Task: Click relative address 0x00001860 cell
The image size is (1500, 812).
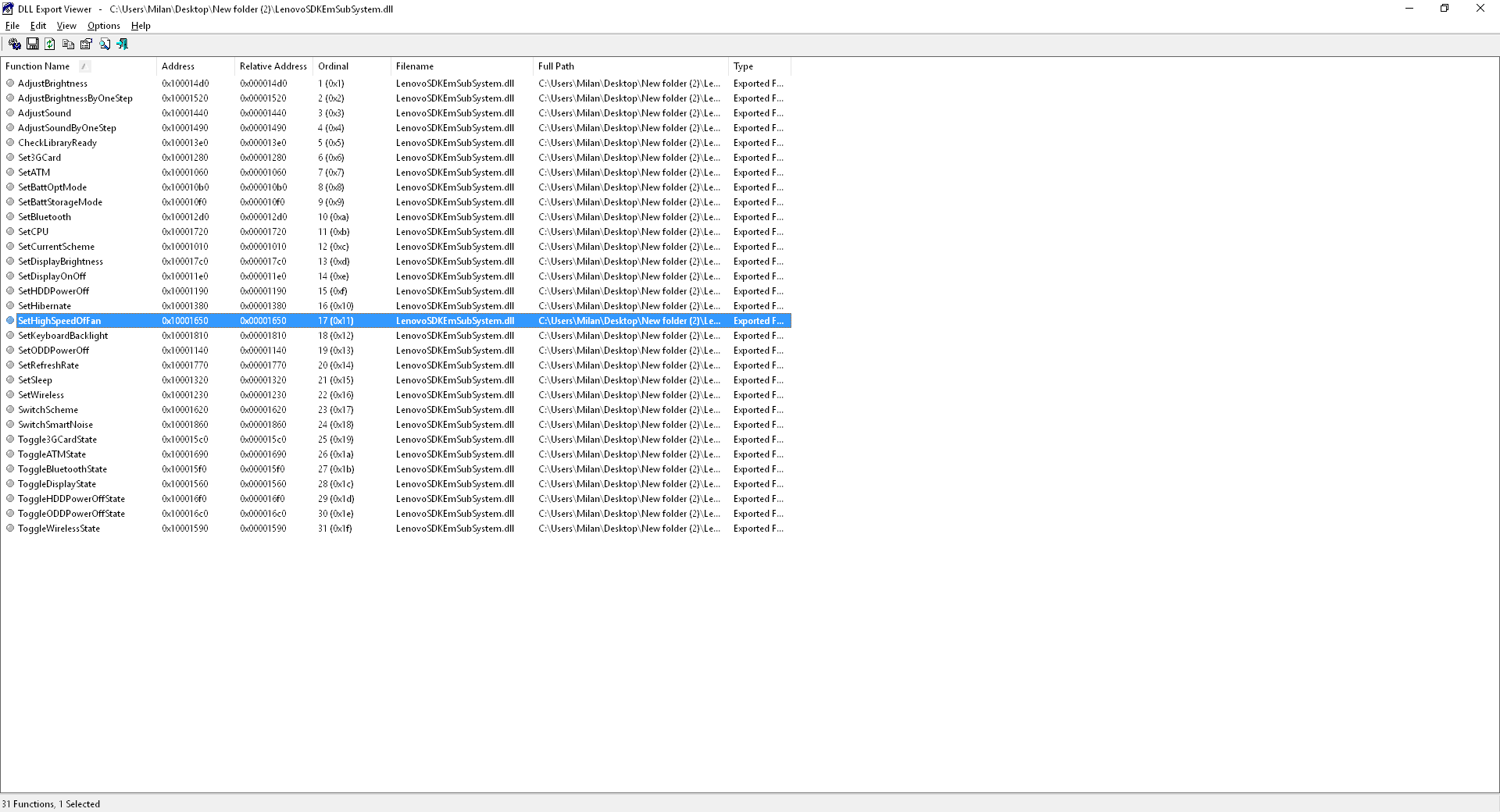Action: click(x=263, y=425)
